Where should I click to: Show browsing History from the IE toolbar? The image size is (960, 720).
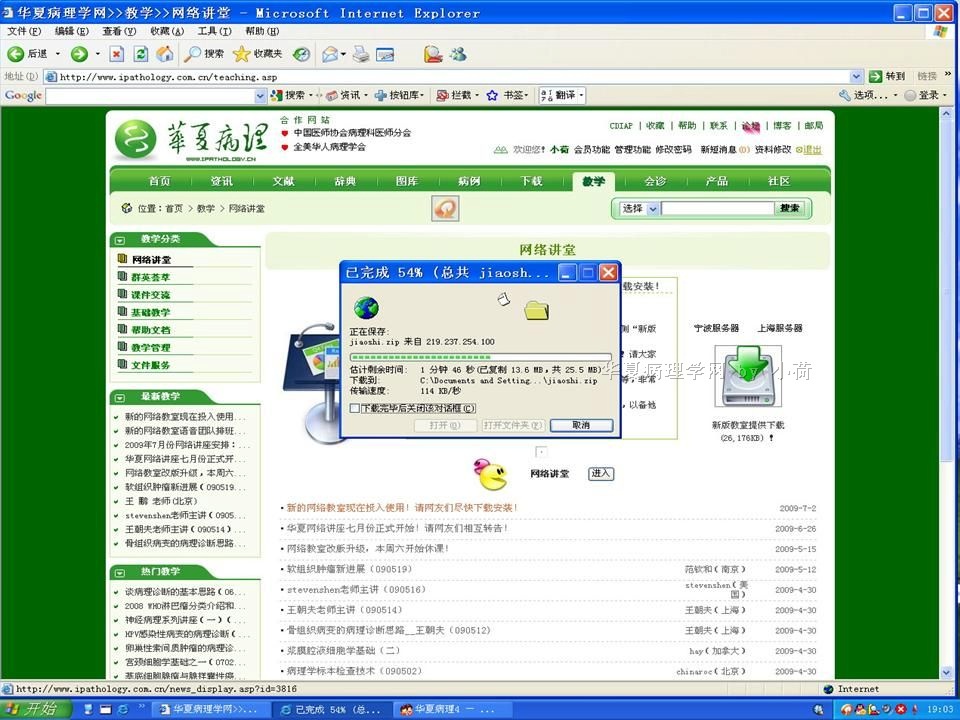pyautogui.click(x=301, y=54)
